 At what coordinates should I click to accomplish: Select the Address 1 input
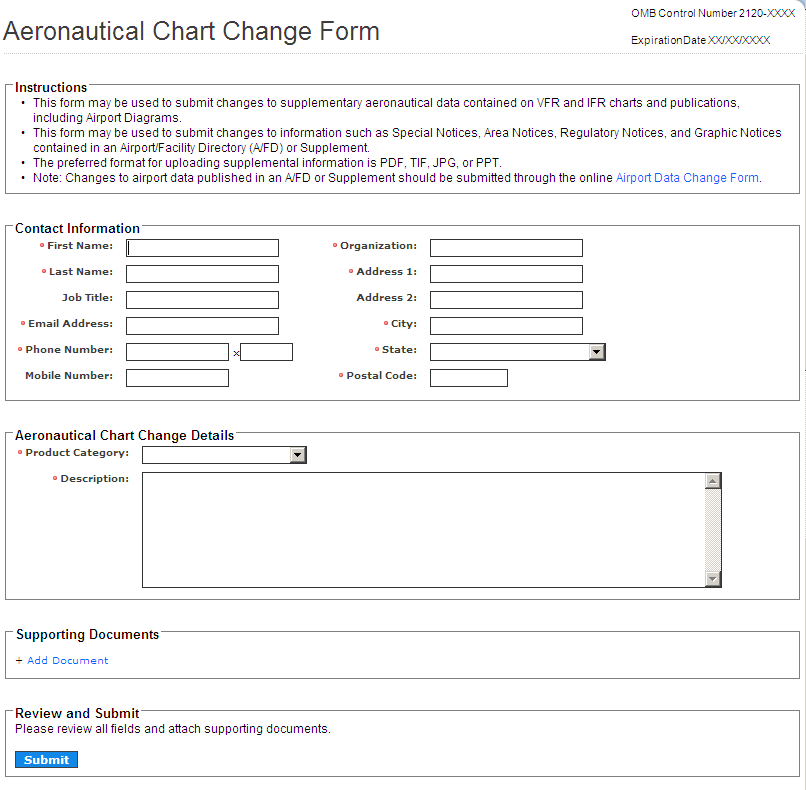pyautogui.click(x=506, y=274)
